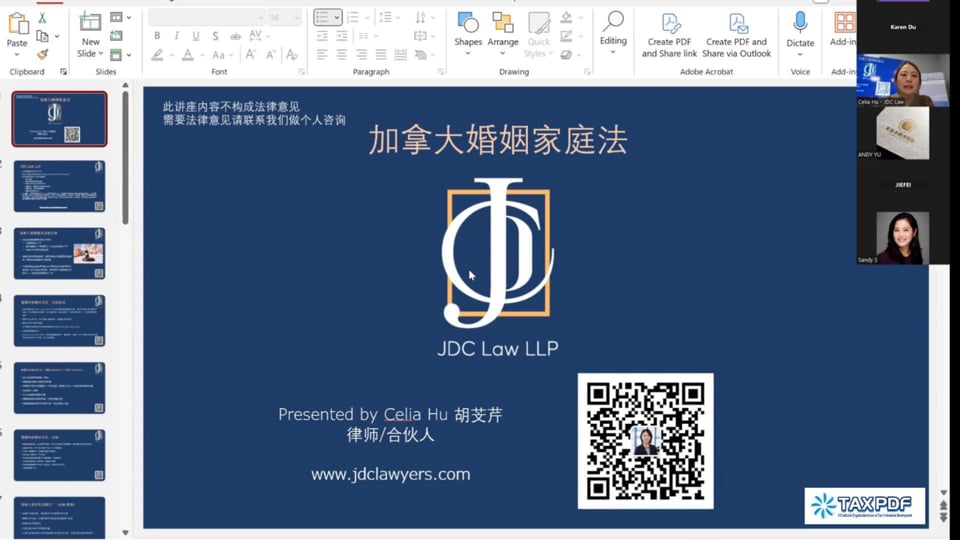This screenshot has height=540, width=960.
Task: Click the Paste clipboard icon
Action: pos(17,23)
